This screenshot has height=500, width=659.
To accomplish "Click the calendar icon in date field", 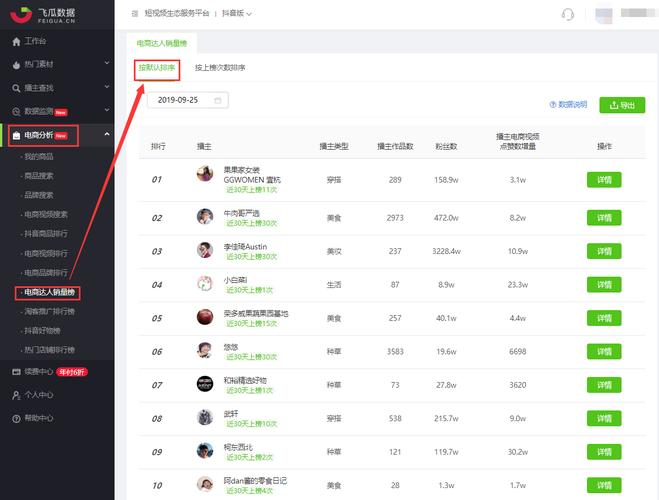I will (x=217, y=100).
